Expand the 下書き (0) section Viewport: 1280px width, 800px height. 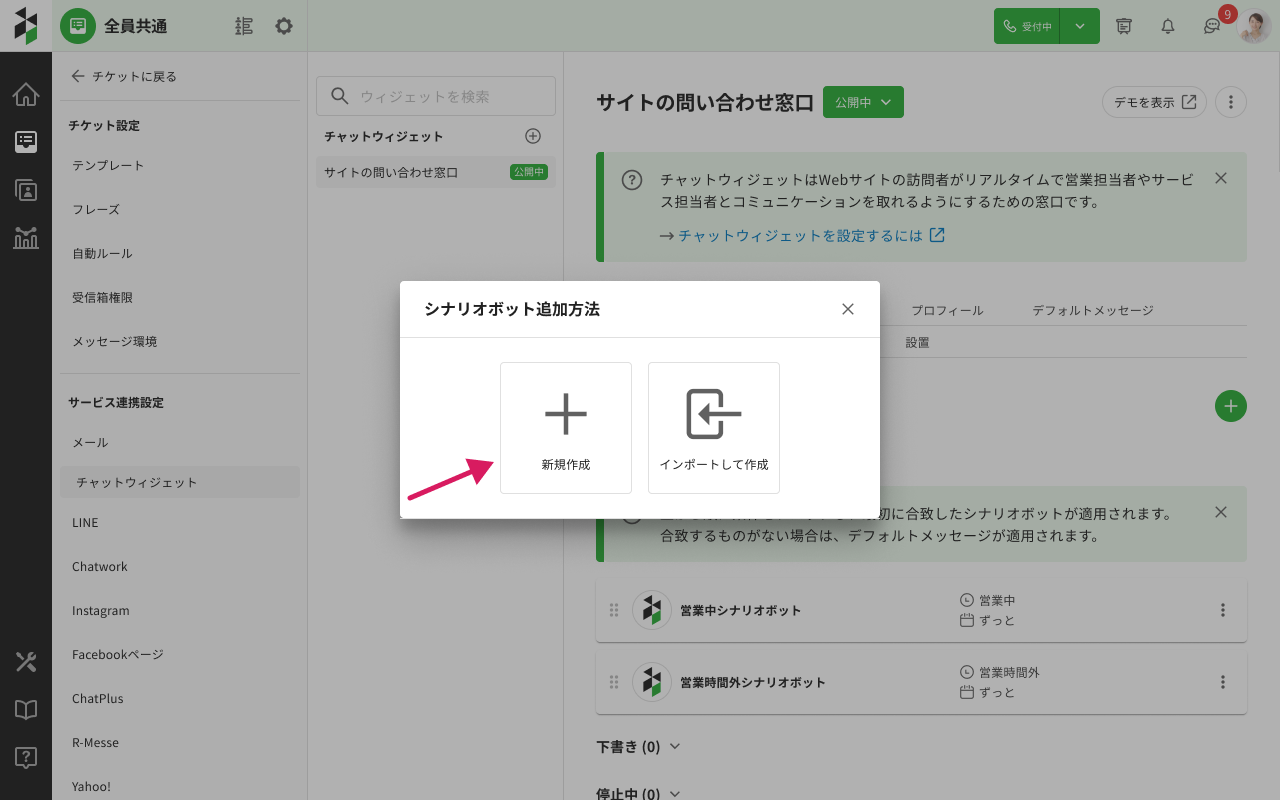pos(638,746)
